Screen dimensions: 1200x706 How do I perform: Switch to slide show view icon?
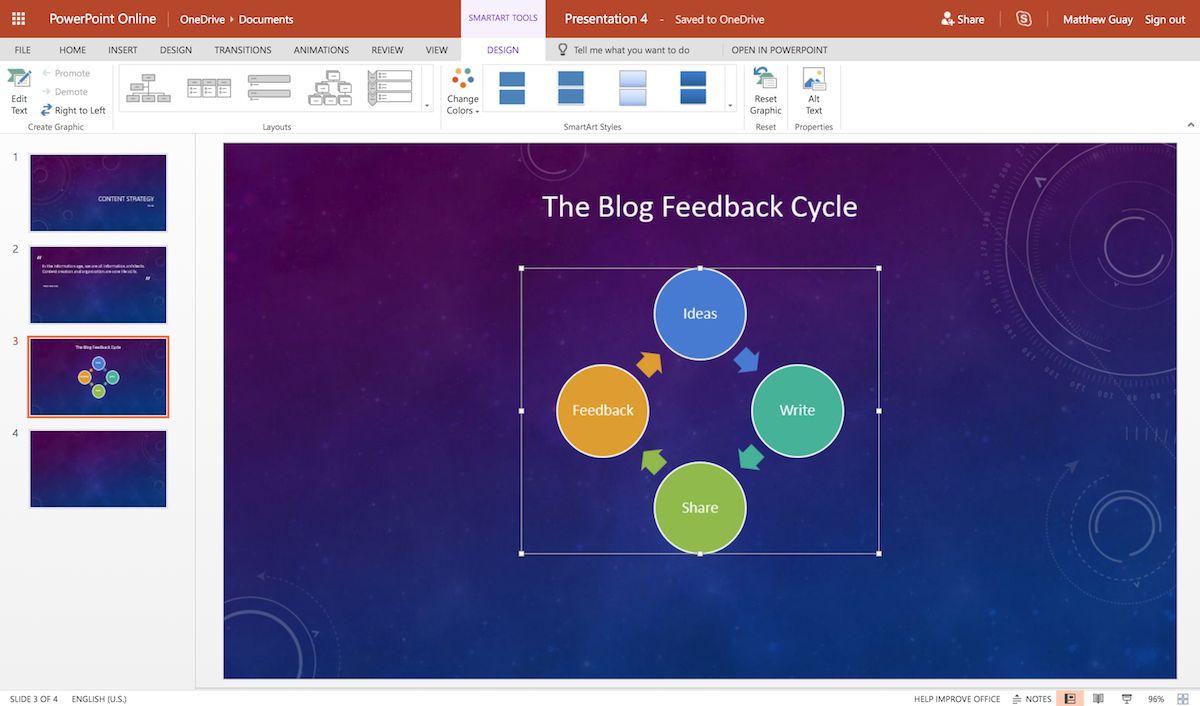pos(1127,699)
